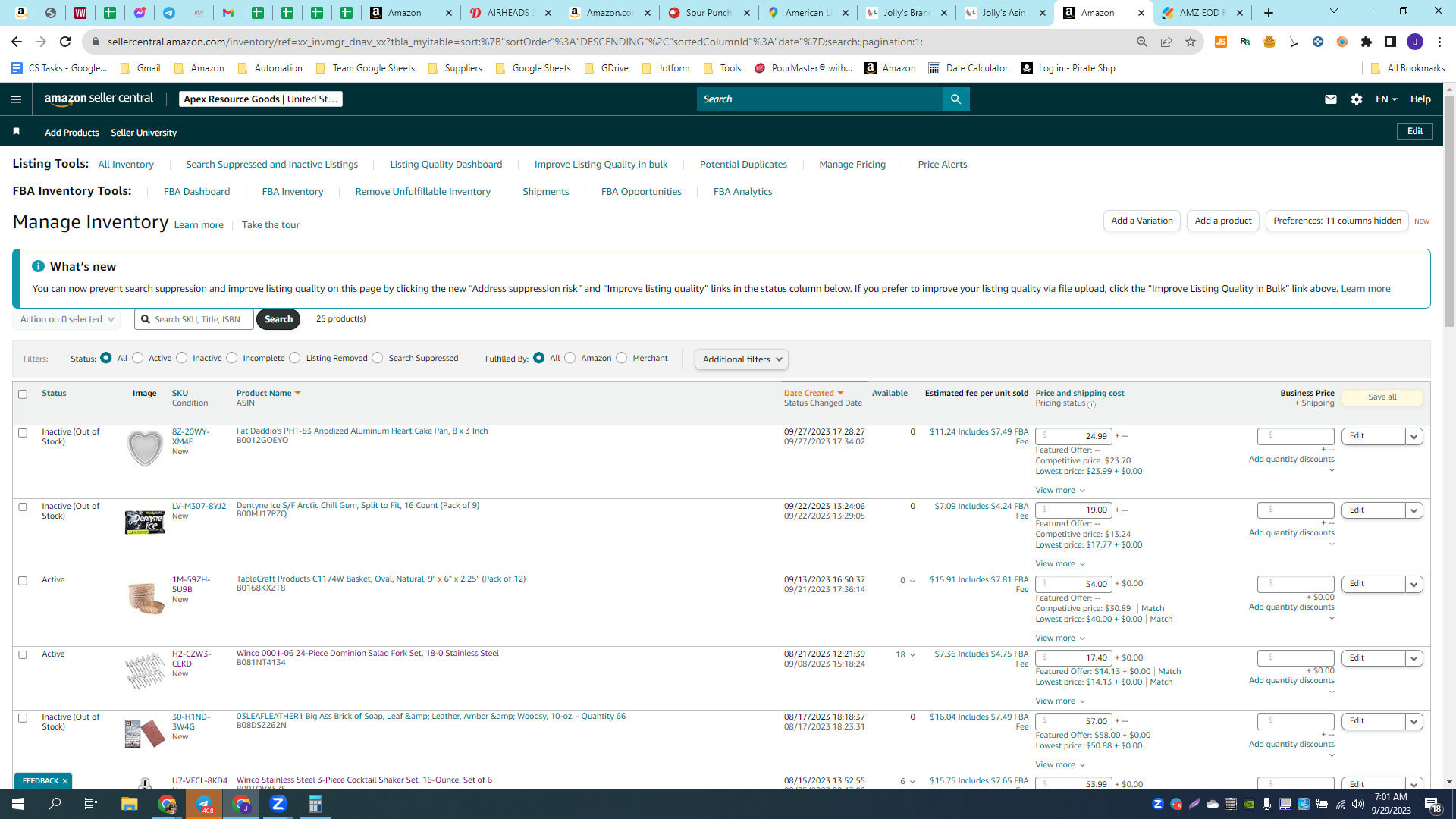Check the select-all products checkbox
The height and width of the screenshot is (819, 1456).
coord(23,394)
